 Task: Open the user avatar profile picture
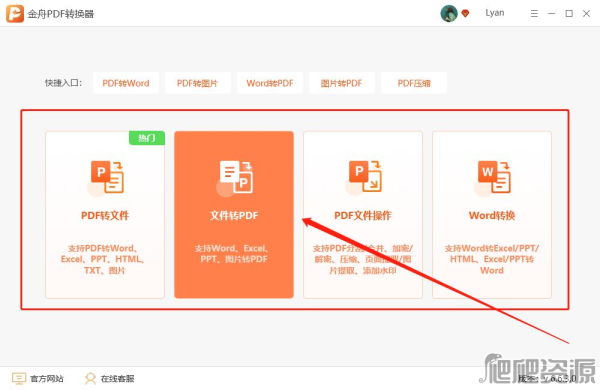point(449,13)
